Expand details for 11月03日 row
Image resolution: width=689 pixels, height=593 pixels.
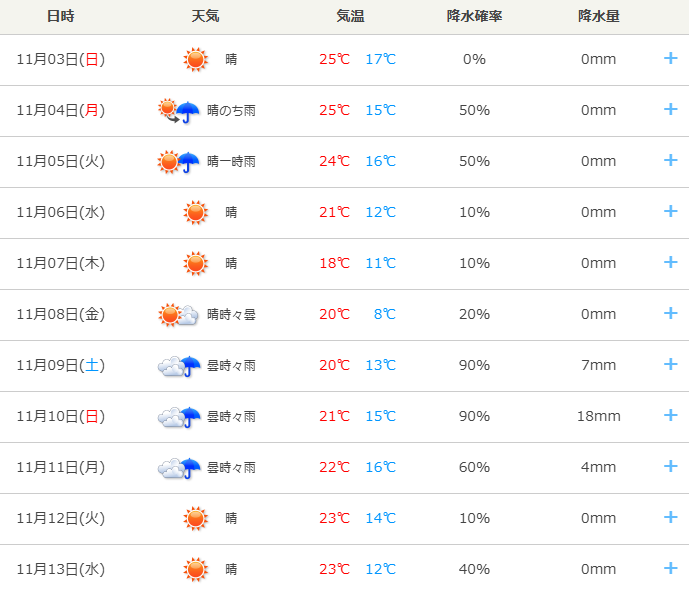(x=671, y=58)
